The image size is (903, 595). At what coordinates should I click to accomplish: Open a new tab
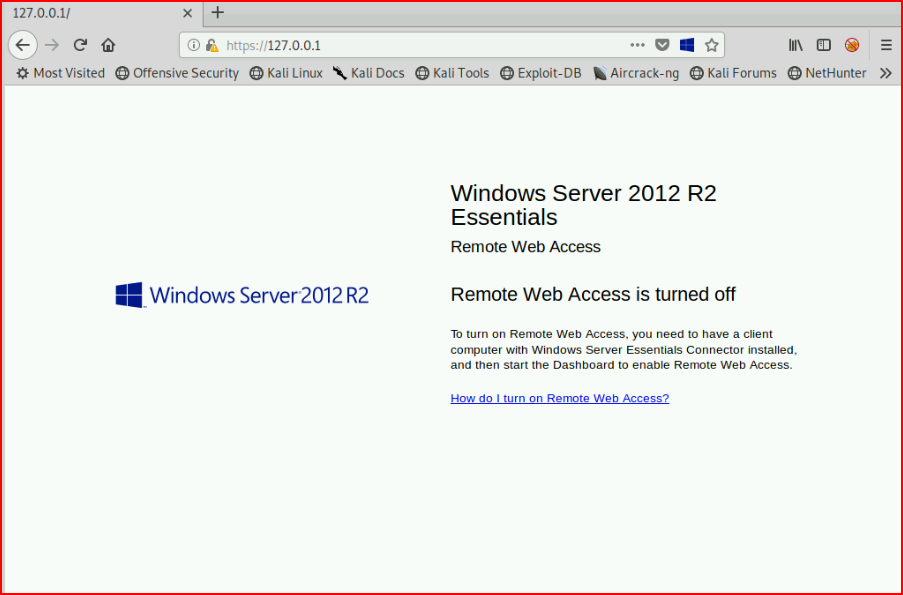point(218,12)
